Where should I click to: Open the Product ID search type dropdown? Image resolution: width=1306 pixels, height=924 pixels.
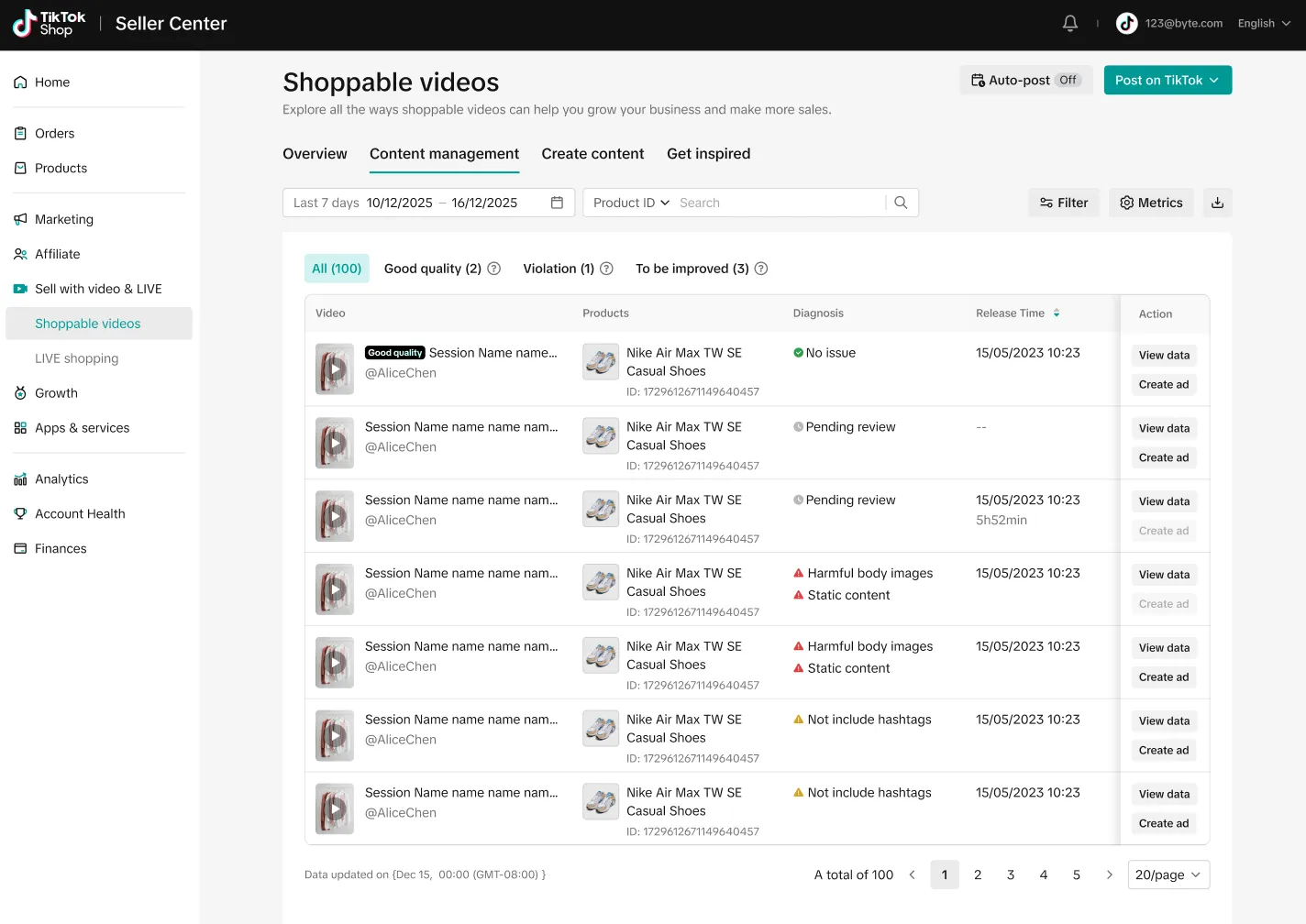[x=631, y=203]
